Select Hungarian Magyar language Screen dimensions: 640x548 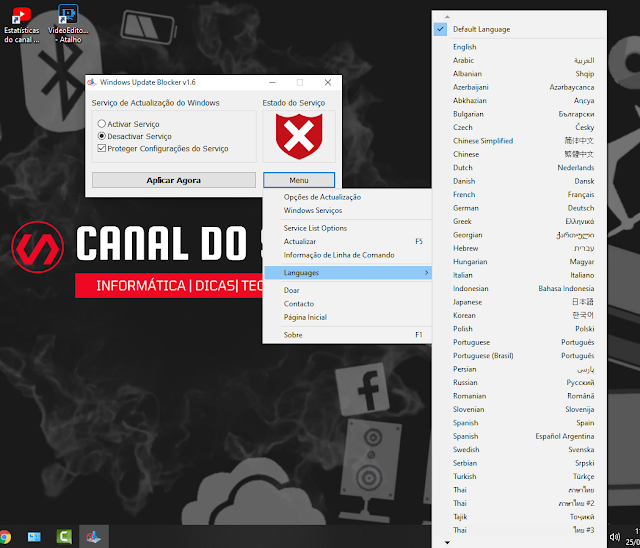click(x=519, y=262)
